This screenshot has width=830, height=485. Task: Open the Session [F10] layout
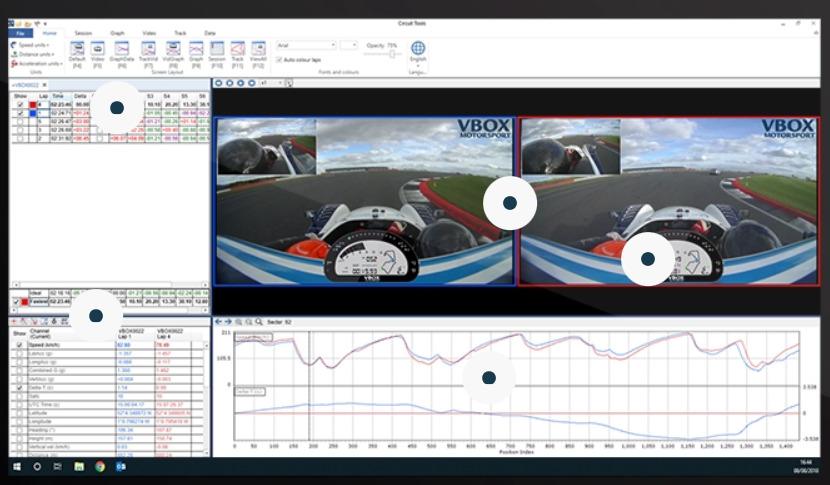pos(216,49)
